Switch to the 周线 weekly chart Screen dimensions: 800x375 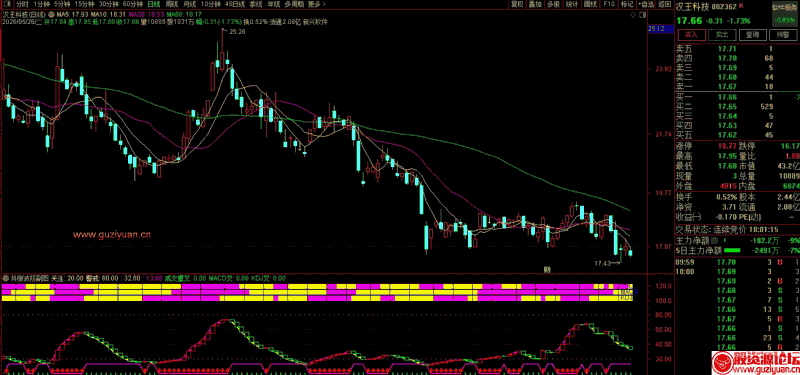(x=172, y=4)
